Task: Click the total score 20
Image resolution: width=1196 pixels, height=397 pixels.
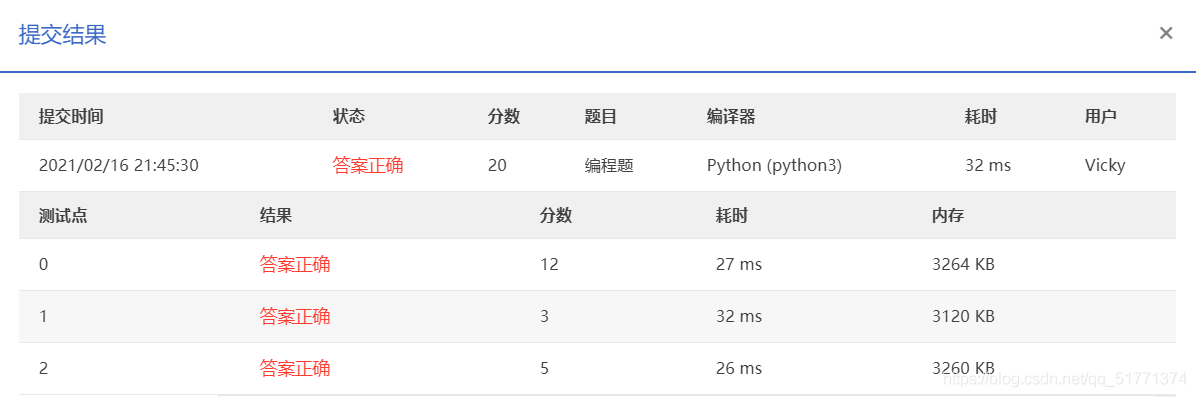Action: (497, 166)
